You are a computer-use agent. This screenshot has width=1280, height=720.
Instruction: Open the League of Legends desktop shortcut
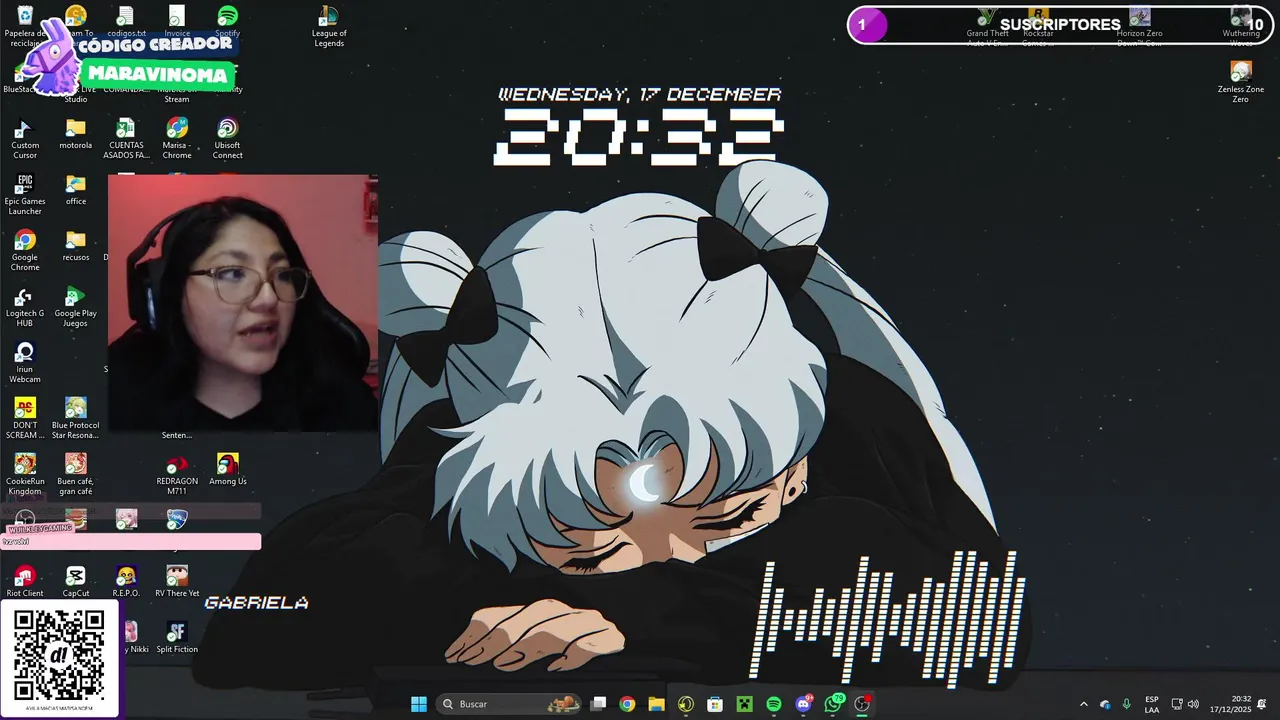[x=329, y=26]
